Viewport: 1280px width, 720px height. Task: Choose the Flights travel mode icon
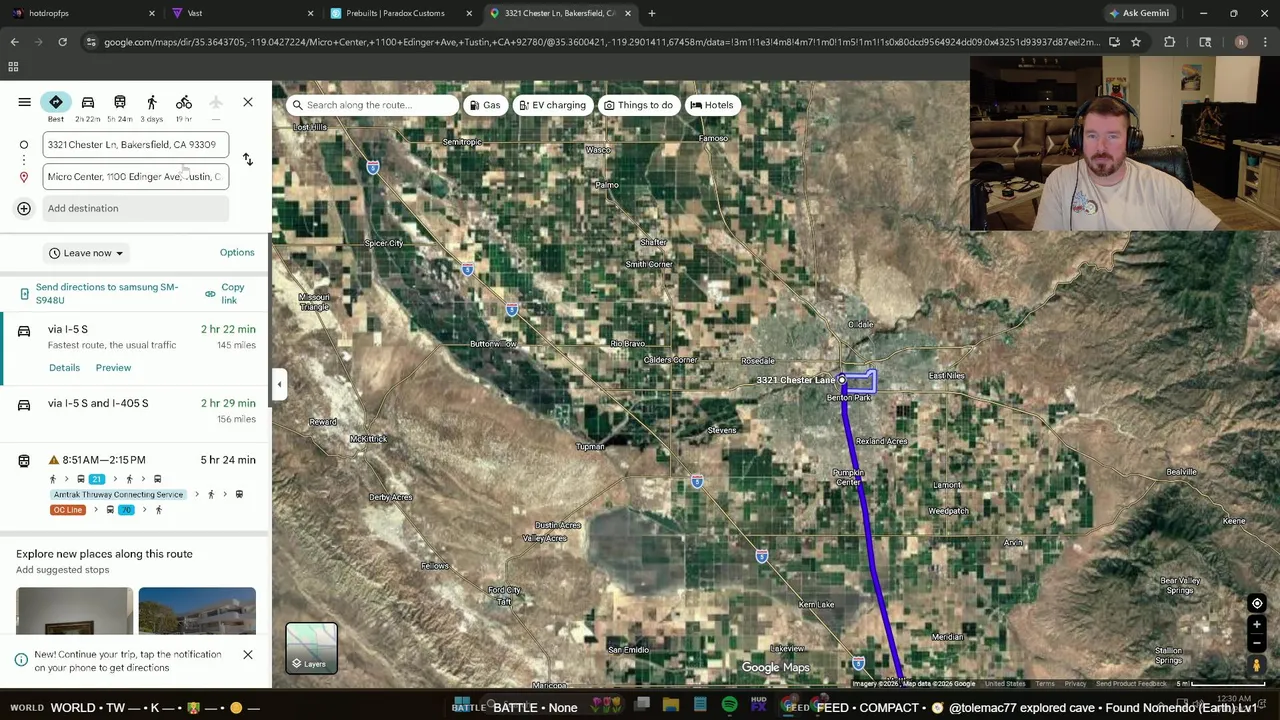216,102
